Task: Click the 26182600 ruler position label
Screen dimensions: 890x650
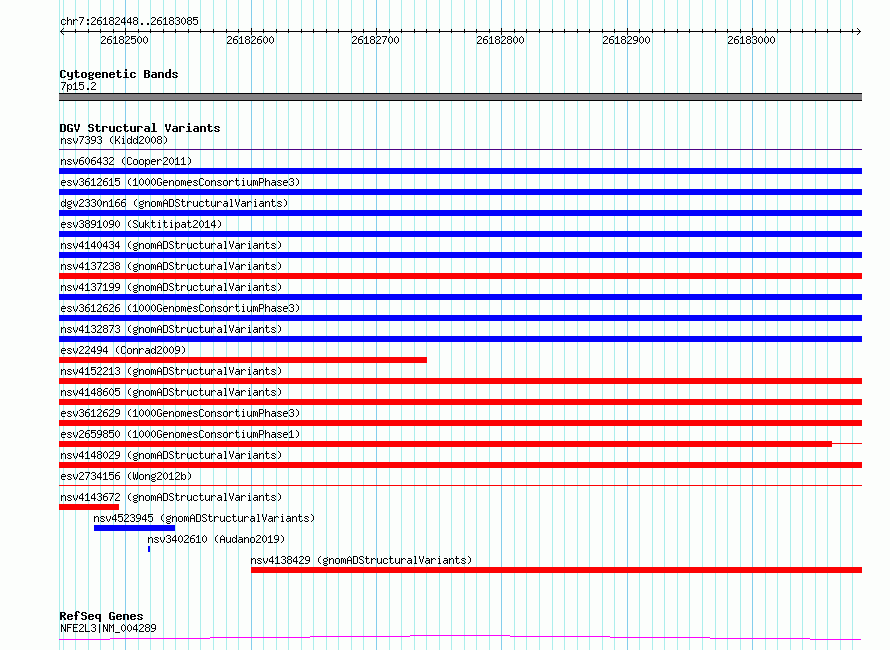Action: pyautogui.click(x=250, y=40)
